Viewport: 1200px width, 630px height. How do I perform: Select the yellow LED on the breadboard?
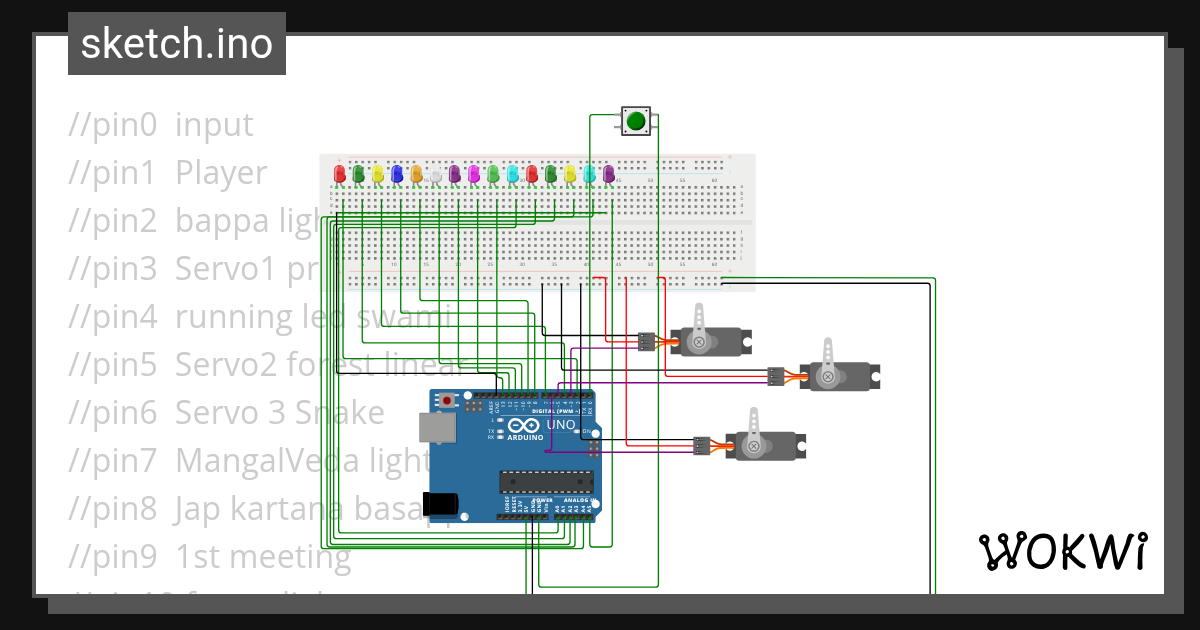(x=377, y=175)
